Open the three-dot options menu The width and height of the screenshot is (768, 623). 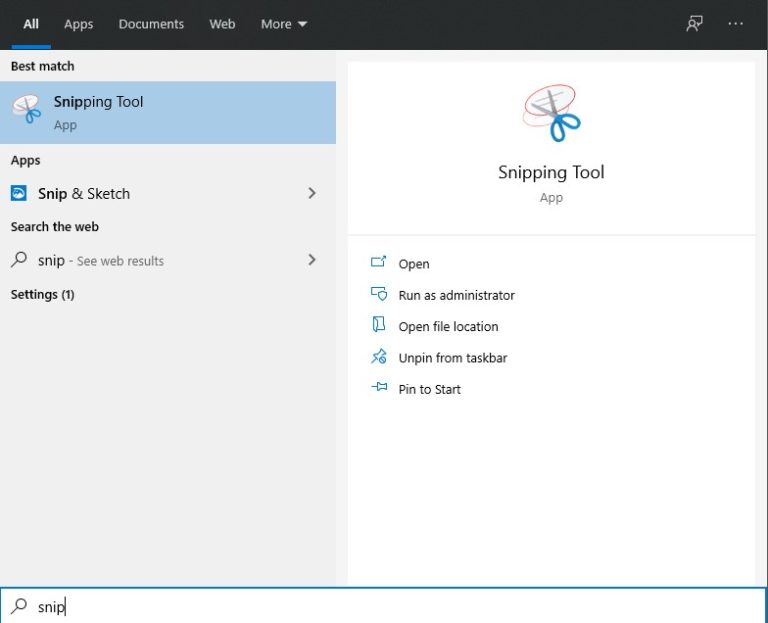click(736, 24)
